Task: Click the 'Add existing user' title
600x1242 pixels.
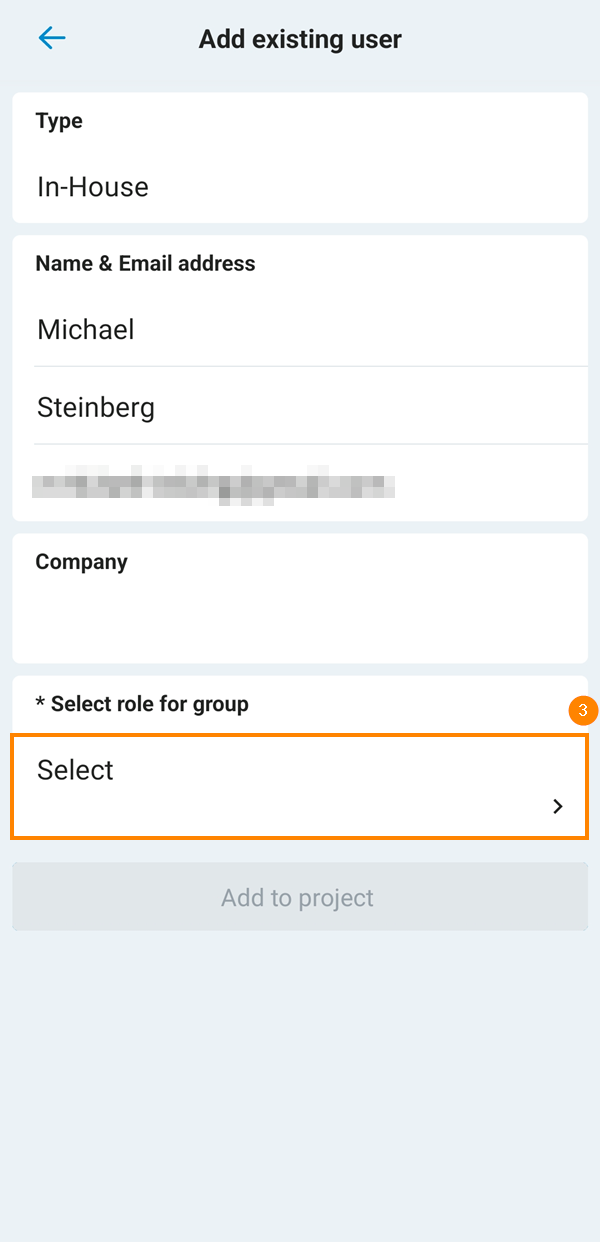Action: click(300, 40)
